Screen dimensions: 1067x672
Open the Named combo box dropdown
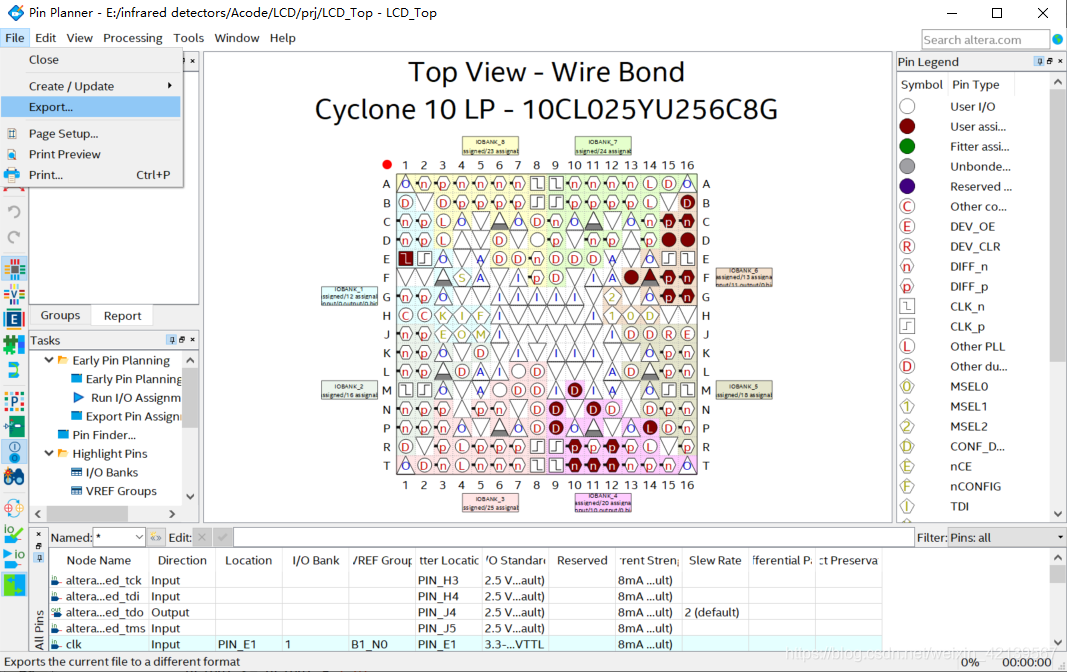139,537
